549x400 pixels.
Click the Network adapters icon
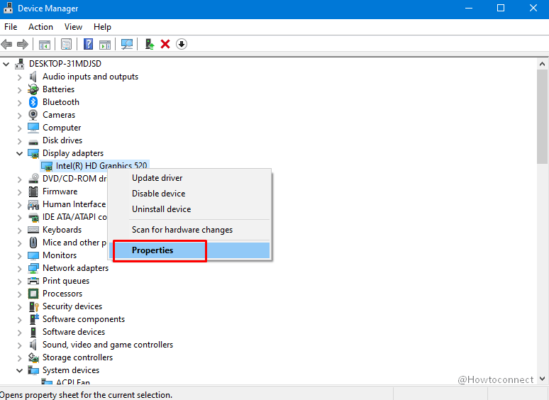click(x=33, y=268)
